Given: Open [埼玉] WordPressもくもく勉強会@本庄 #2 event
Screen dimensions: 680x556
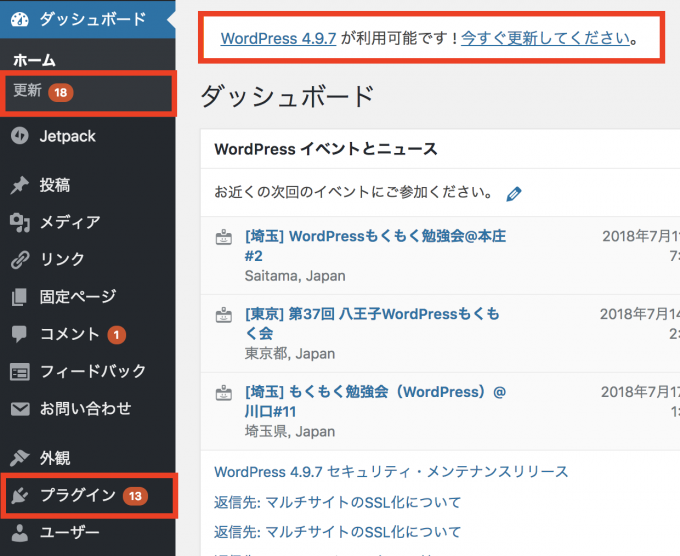Looking at the screenshot, I should coord(376,246).
